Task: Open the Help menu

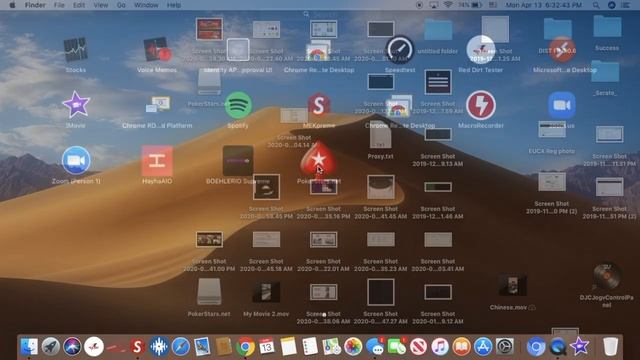Action: 174,5
